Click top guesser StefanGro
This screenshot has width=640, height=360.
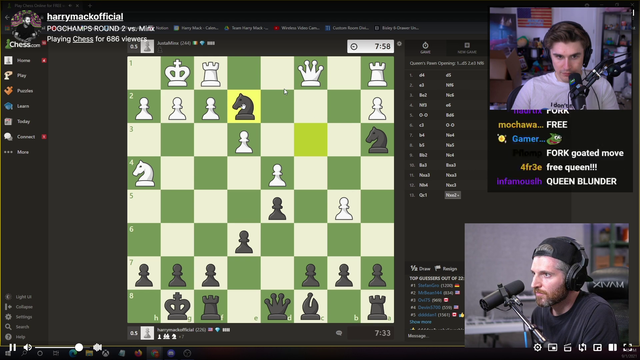[428, 285]
